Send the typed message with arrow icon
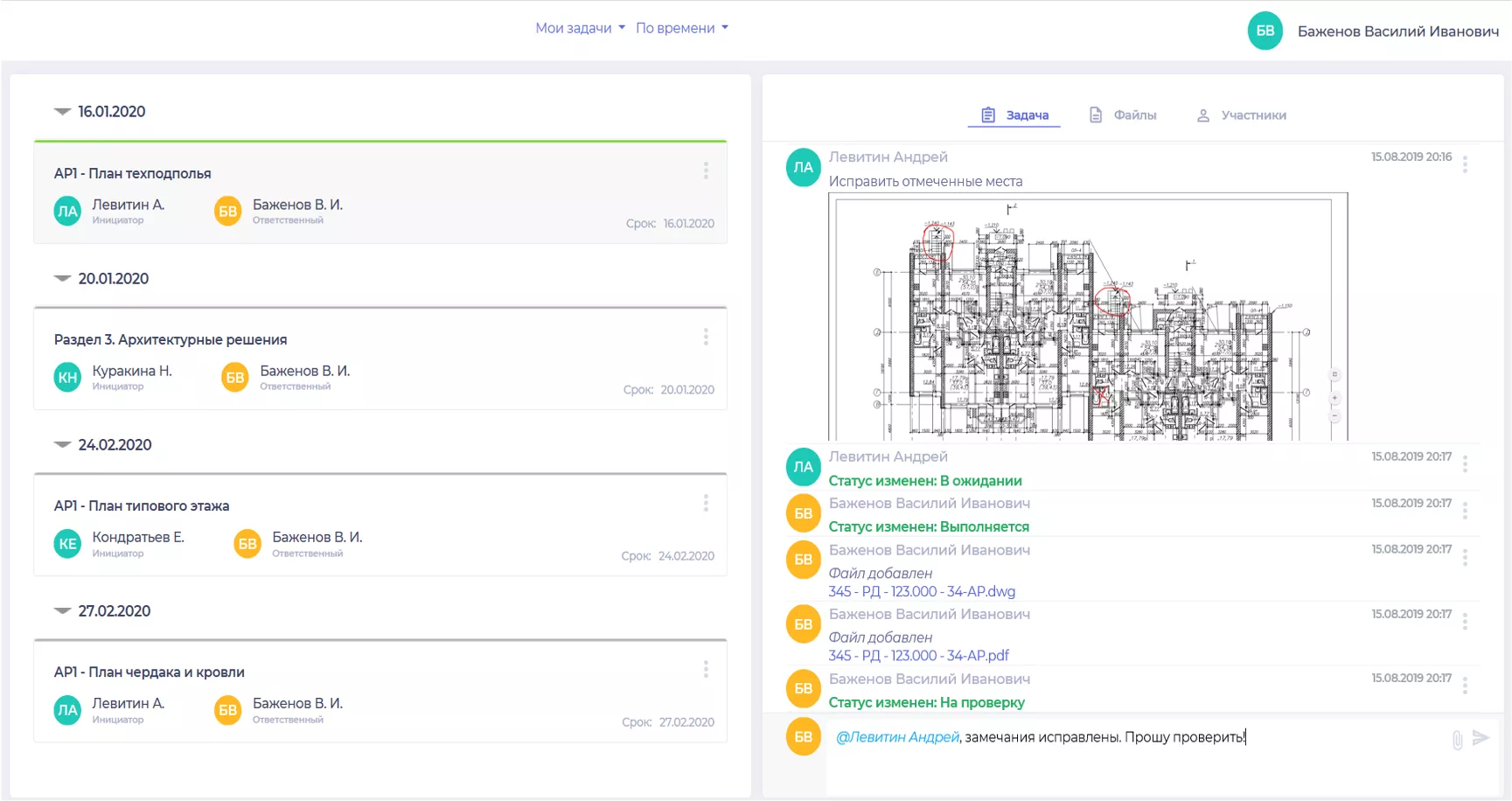 pos(1481,738)
